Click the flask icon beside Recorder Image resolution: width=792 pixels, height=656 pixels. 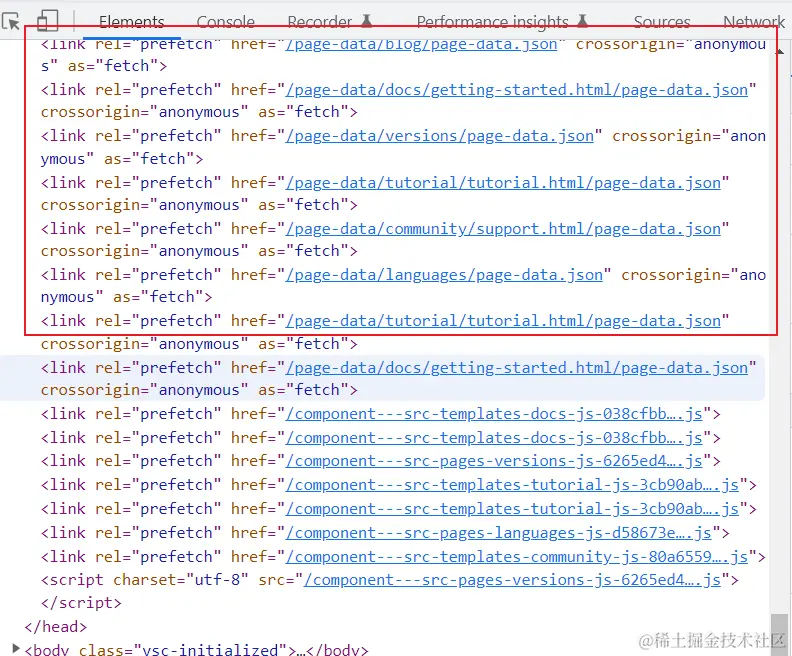tap(367, 21)
